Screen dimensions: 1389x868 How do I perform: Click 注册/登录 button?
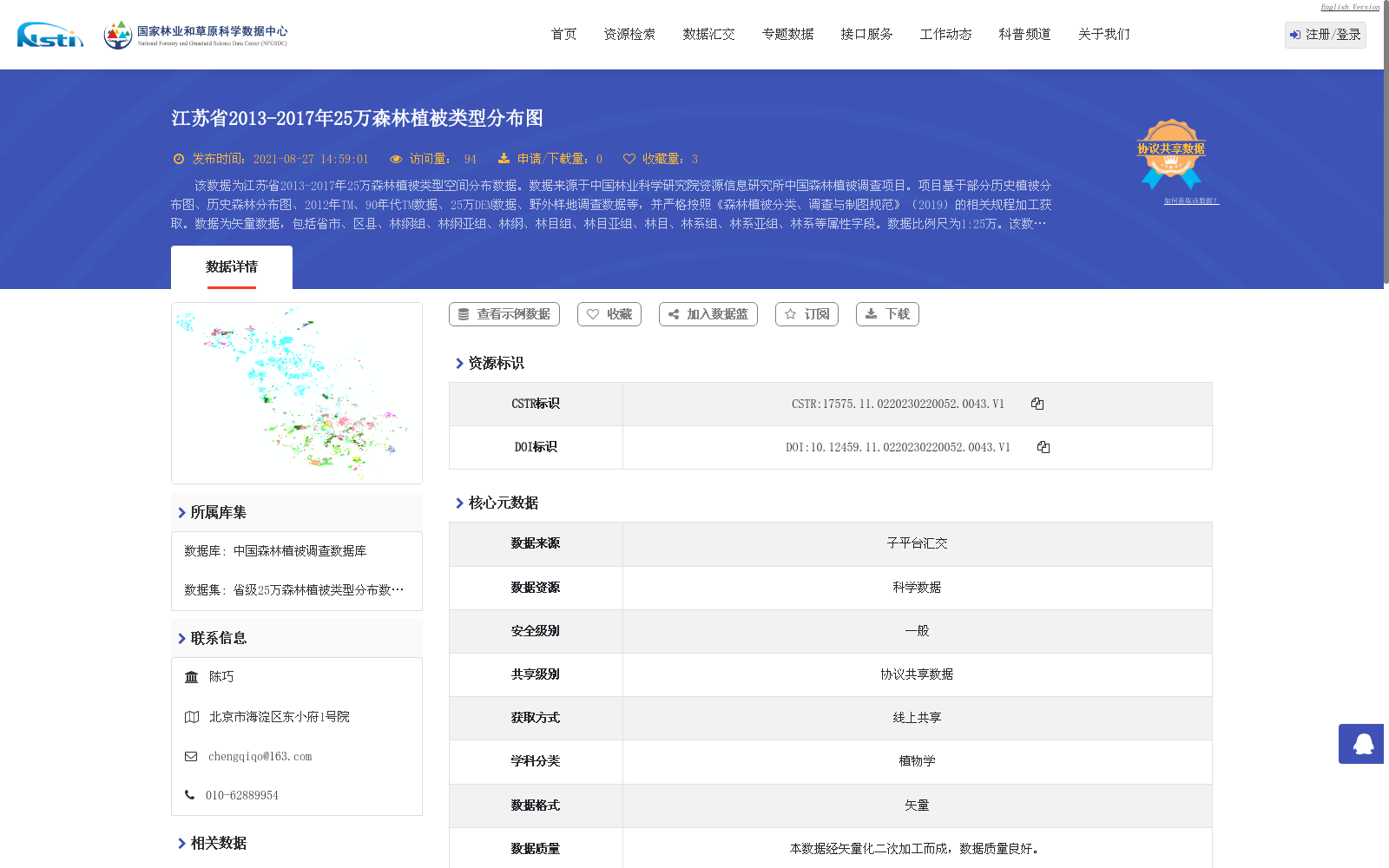1326,35
